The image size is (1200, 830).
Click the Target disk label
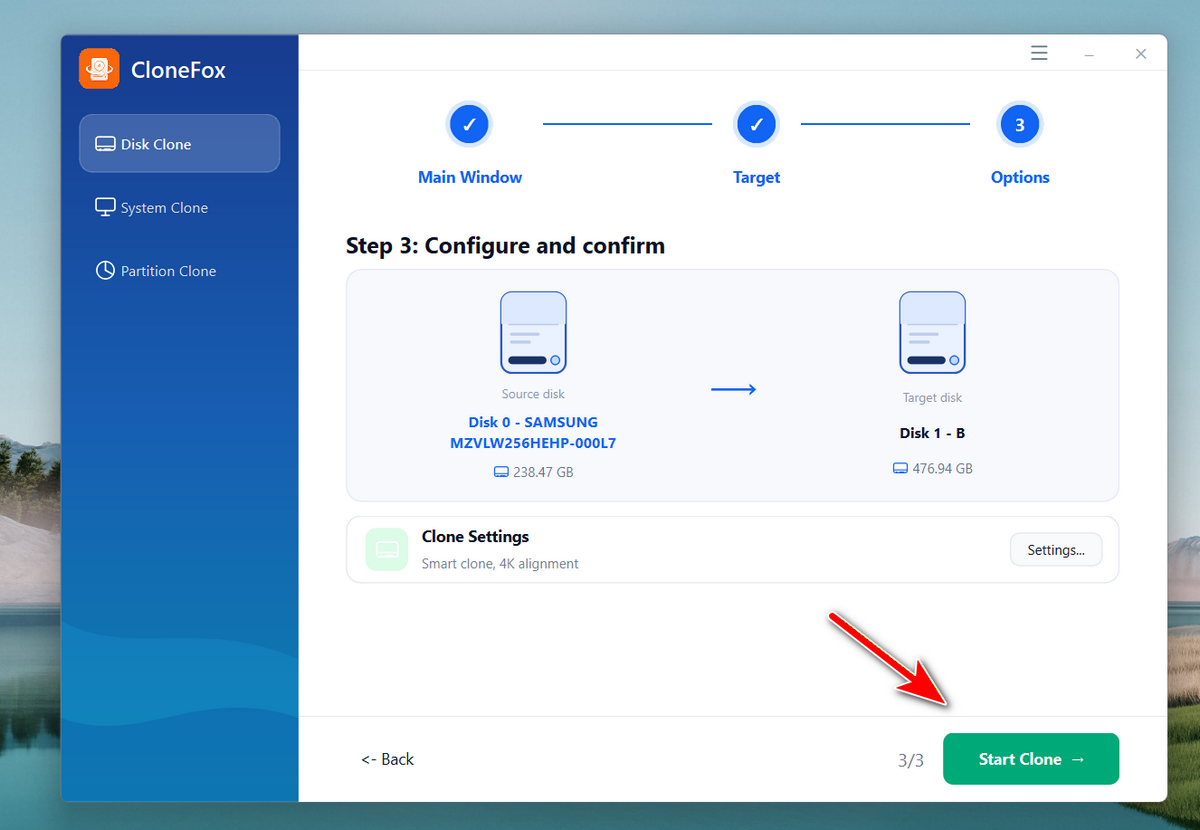click(x=932, y=397)
